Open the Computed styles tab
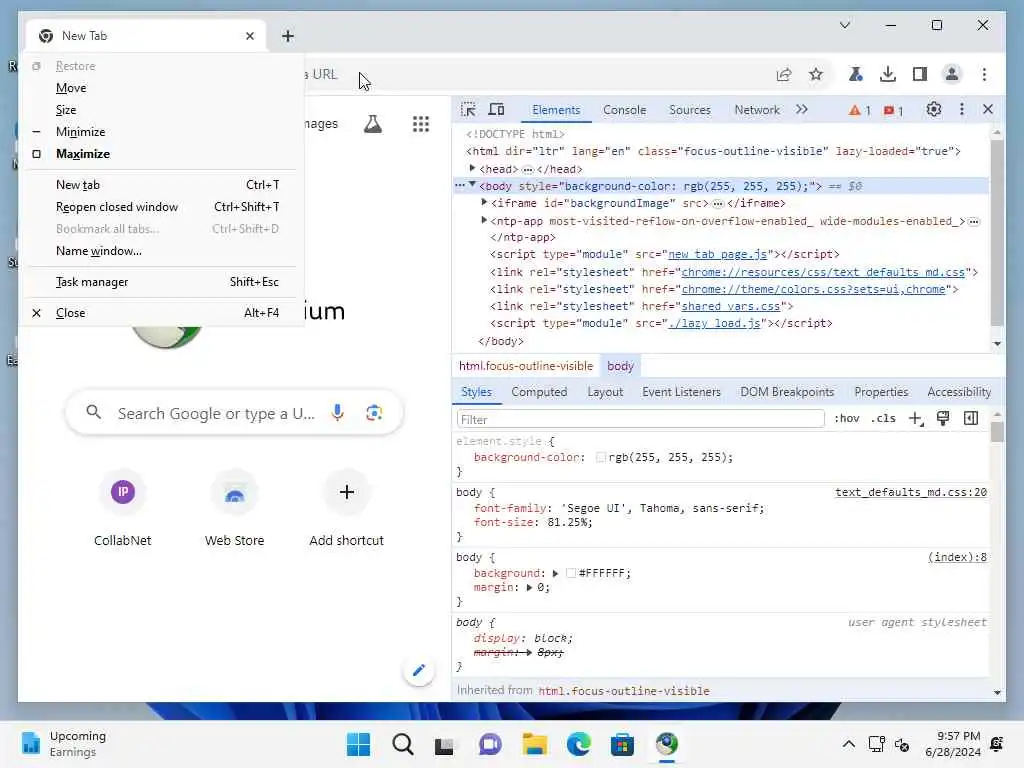Viewport: 1024px width, 768px height. click(539, 392)
